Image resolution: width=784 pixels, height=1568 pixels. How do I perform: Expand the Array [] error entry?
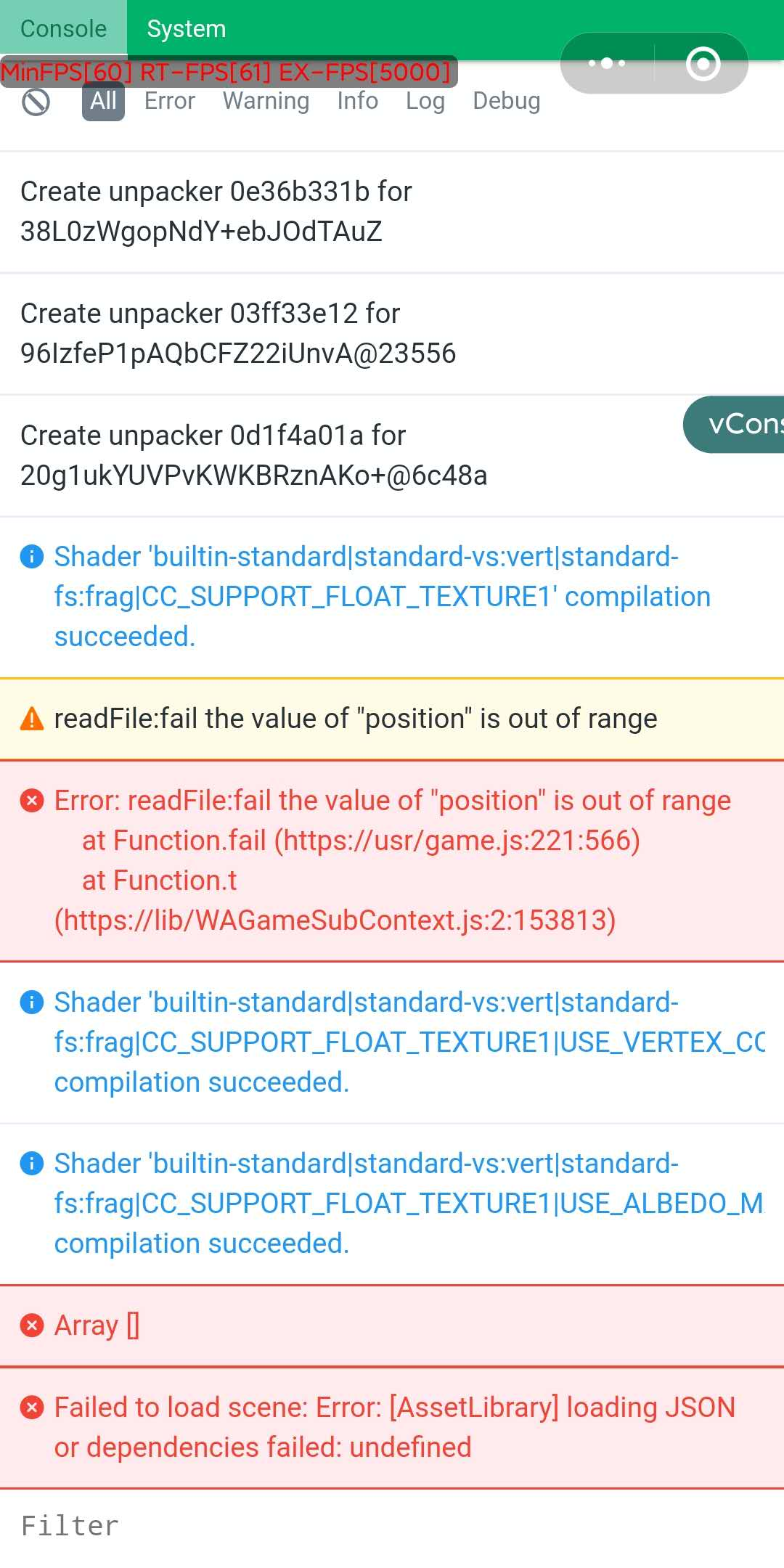click(x=97, y=1326)
